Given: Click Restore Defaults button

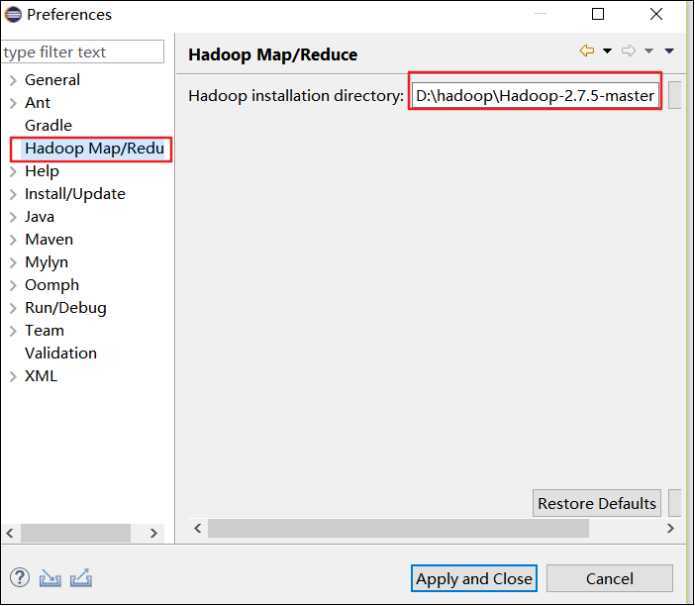Looking at the screenshot, I should tap(597, 504).
